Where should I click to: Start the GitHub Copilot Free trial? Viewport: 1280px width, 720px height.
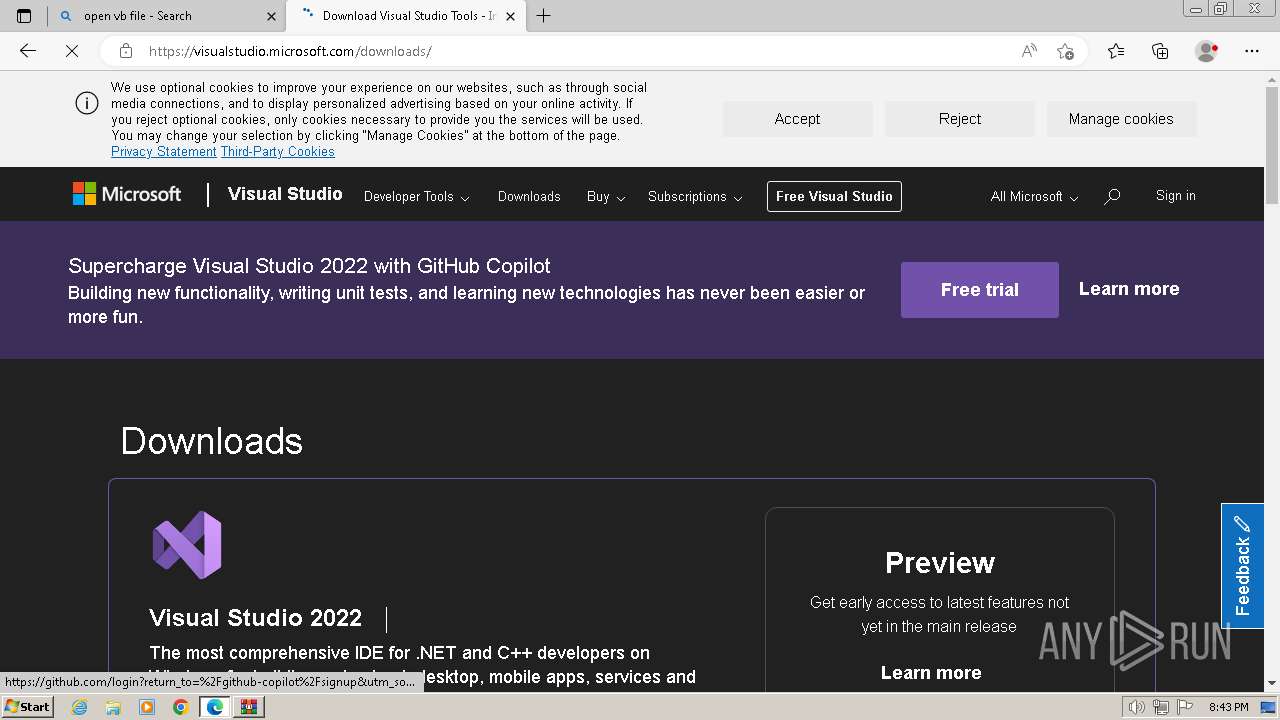[980, 290]
